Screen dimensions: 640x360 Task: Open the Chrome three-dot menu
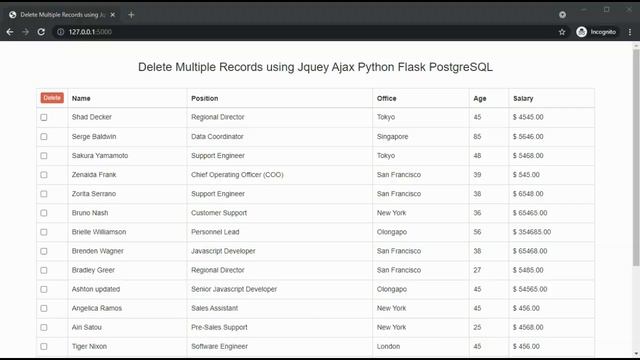[x=630, y=32]
